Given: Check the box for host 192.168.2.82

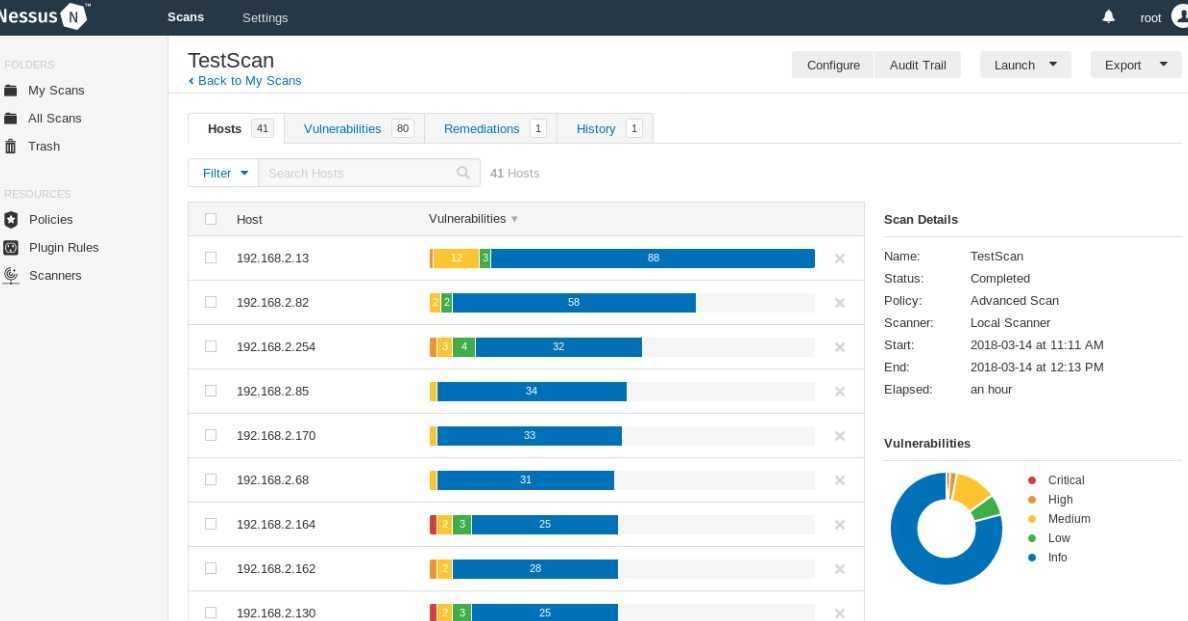Looking at the screenshot, I should (x=210, y=302).
